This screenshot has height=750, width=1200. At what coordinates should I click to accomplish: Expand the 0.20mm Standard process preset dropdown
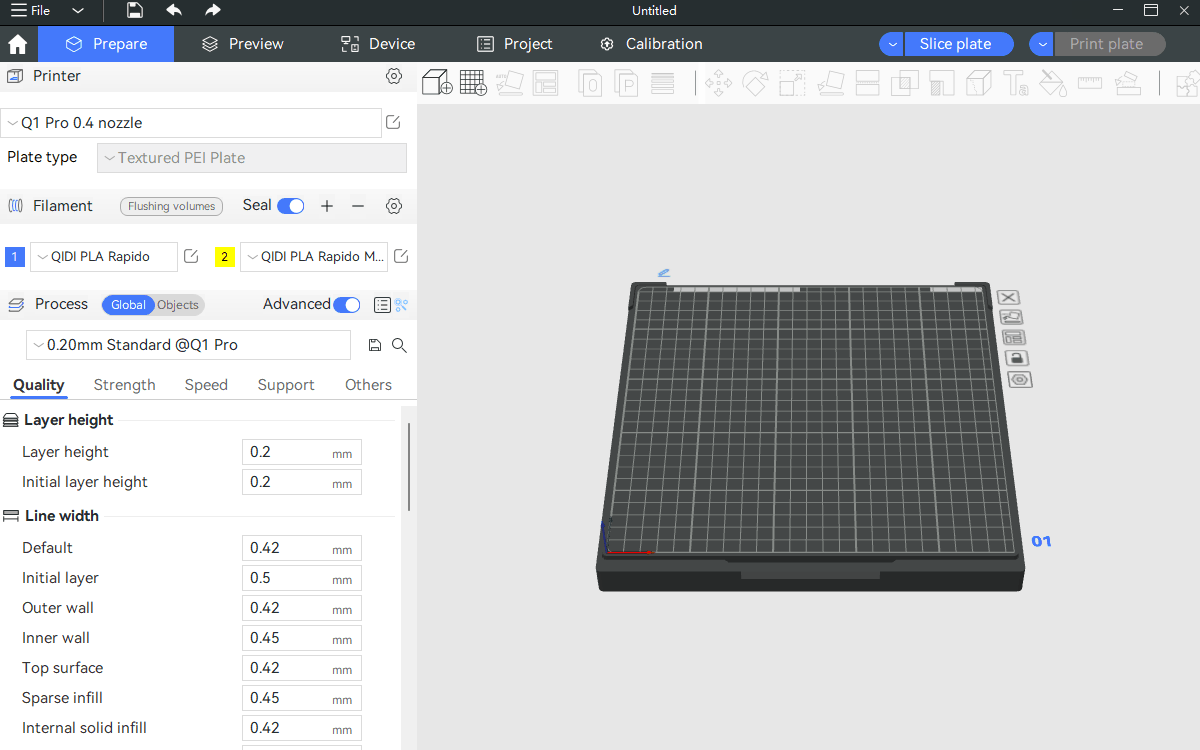point(189,345)
